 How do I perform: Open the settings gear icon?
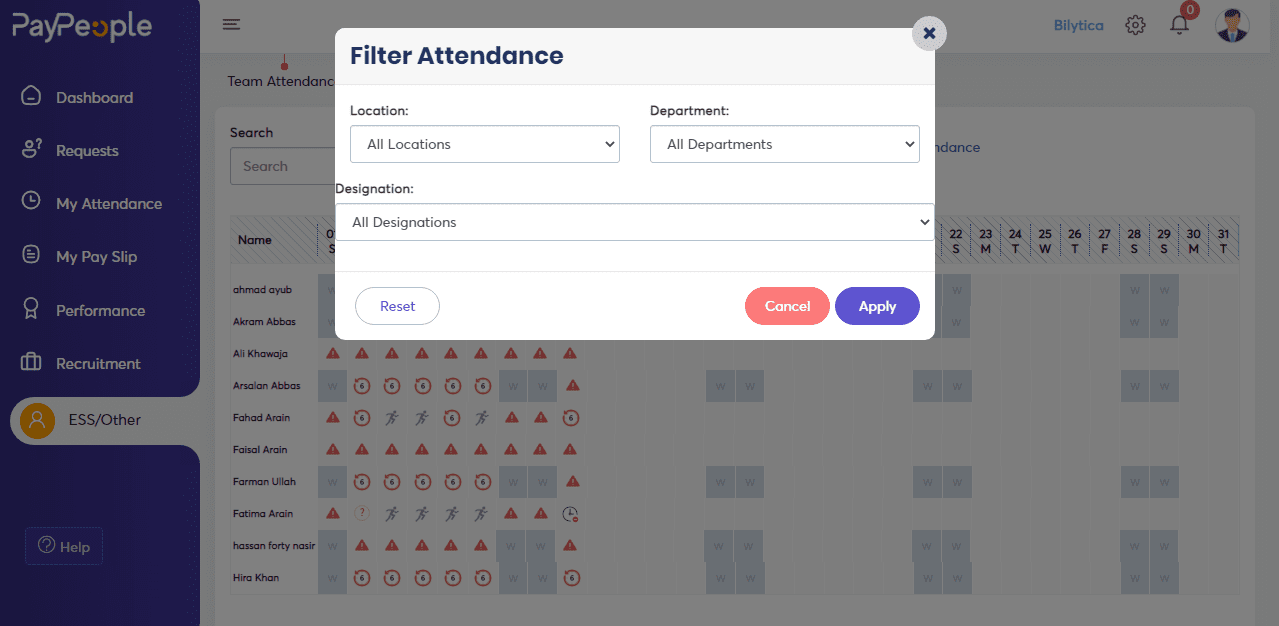click(1135, 25)
